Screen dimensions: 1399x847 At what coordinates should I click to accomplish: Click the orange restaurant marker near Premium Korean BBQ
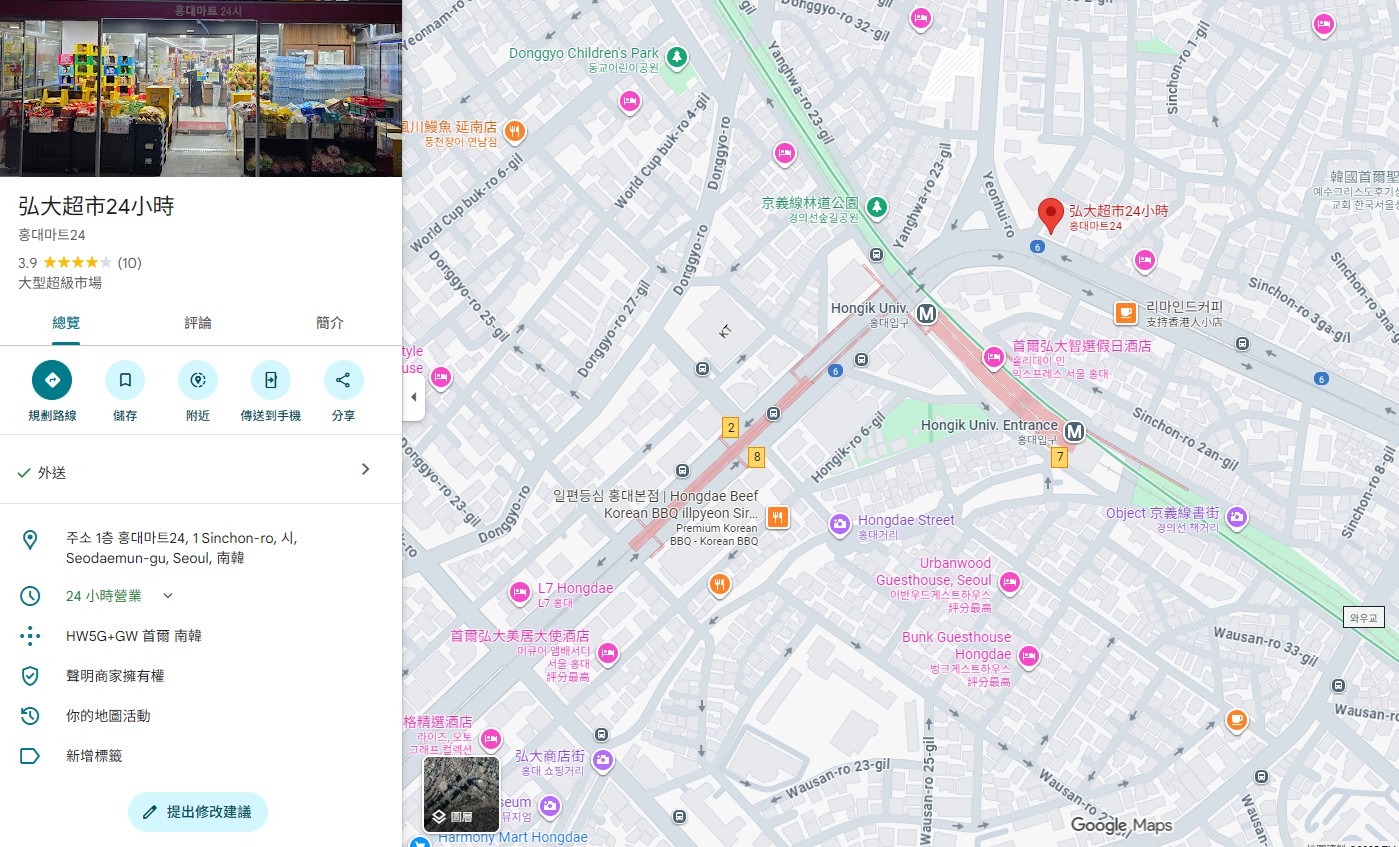[778, 518]
